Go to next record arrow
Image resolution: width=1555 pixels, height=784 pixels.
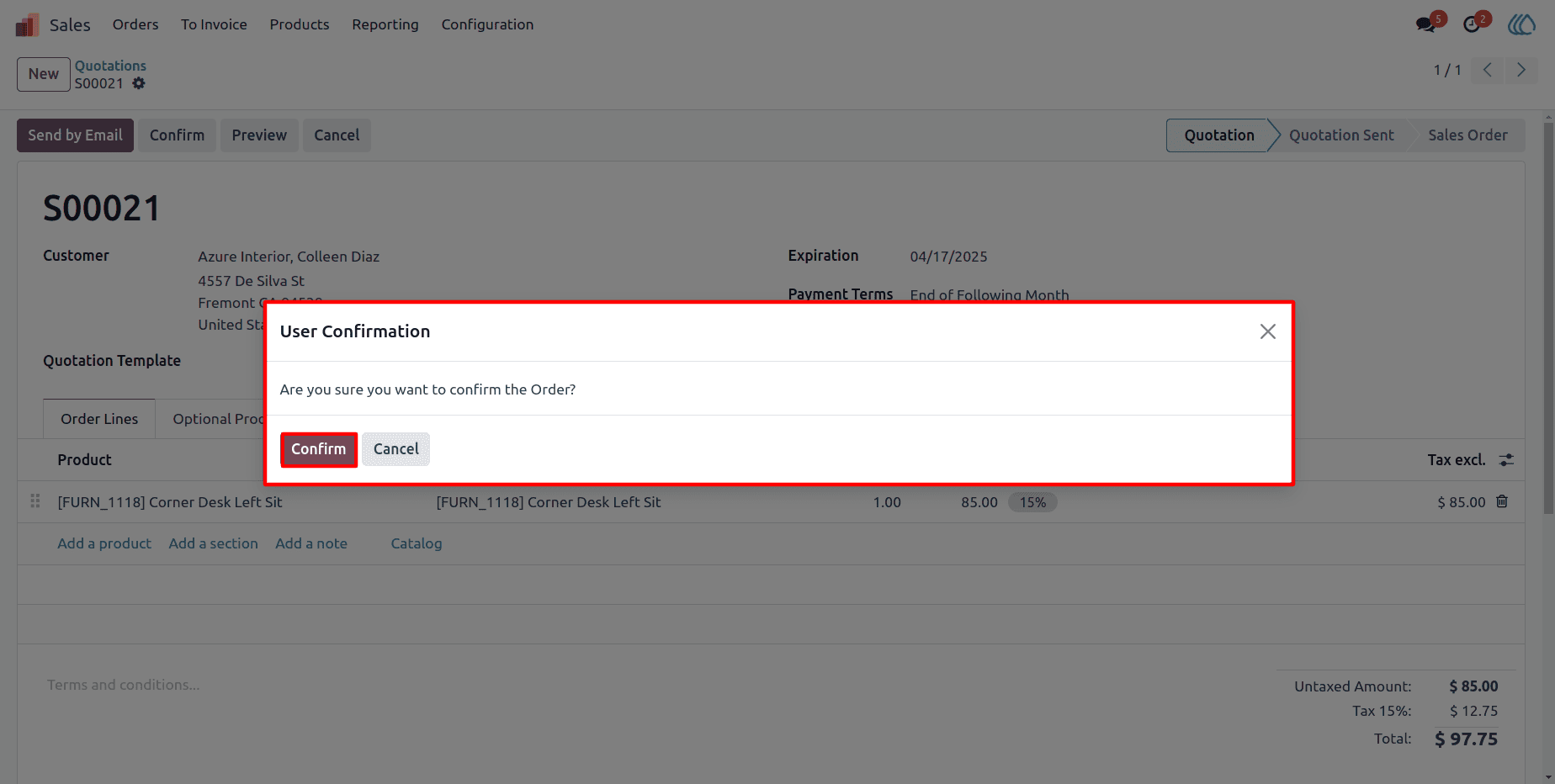[1521, 70]
